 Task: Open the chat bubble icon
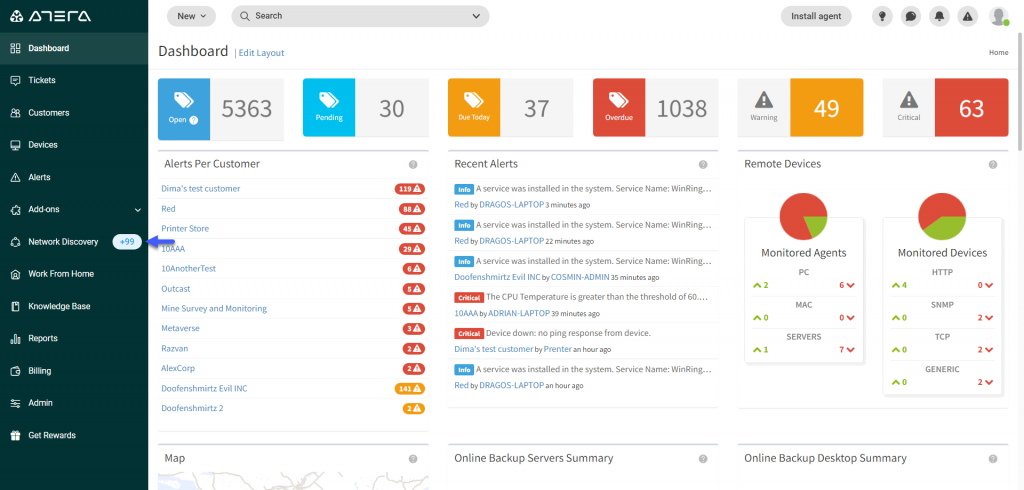tap(910, 16)
